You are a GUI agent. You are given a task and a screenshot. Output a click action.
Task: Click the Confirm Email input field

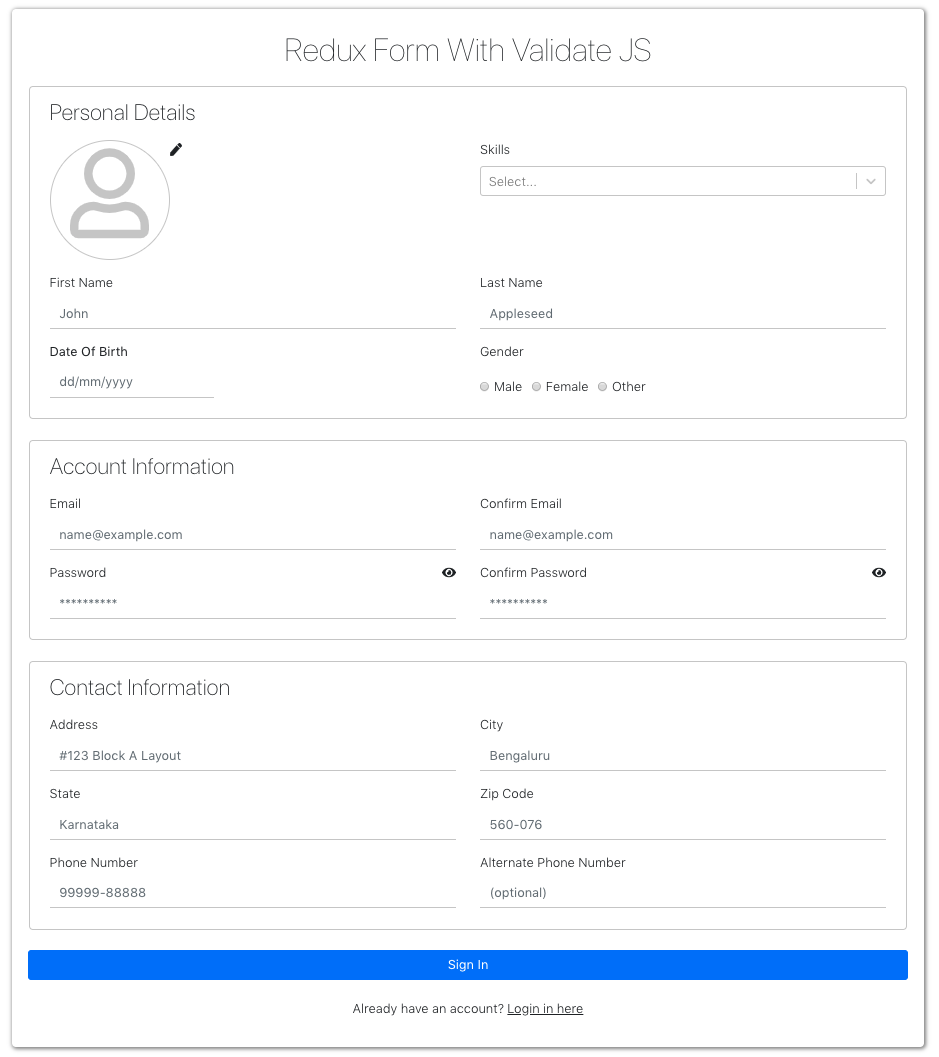pyautogui.click(x=683, y=535)
